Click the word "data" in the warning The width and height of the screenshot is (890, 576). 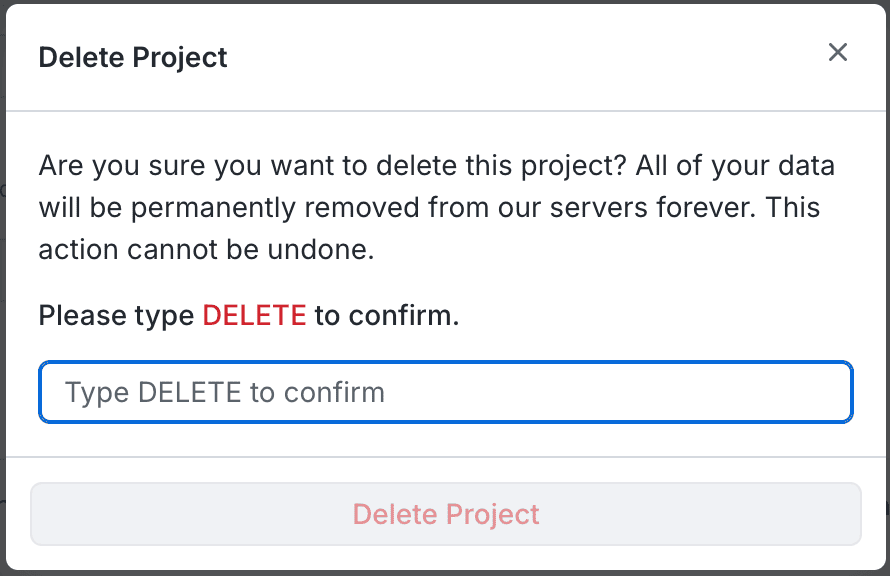(x=804, y=165)
